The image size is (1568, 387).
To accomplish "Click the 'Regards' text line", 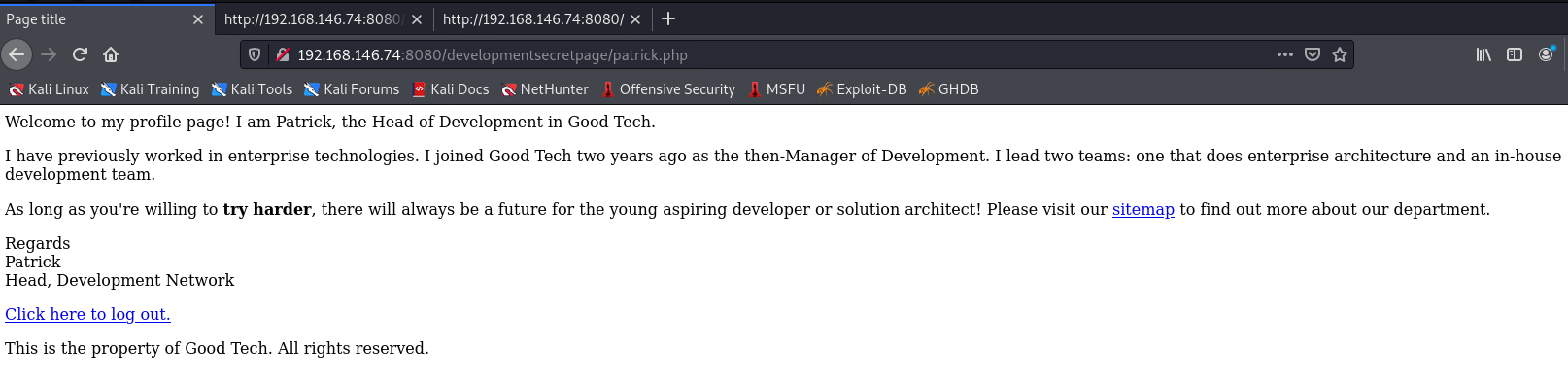I will pos(38,243).
